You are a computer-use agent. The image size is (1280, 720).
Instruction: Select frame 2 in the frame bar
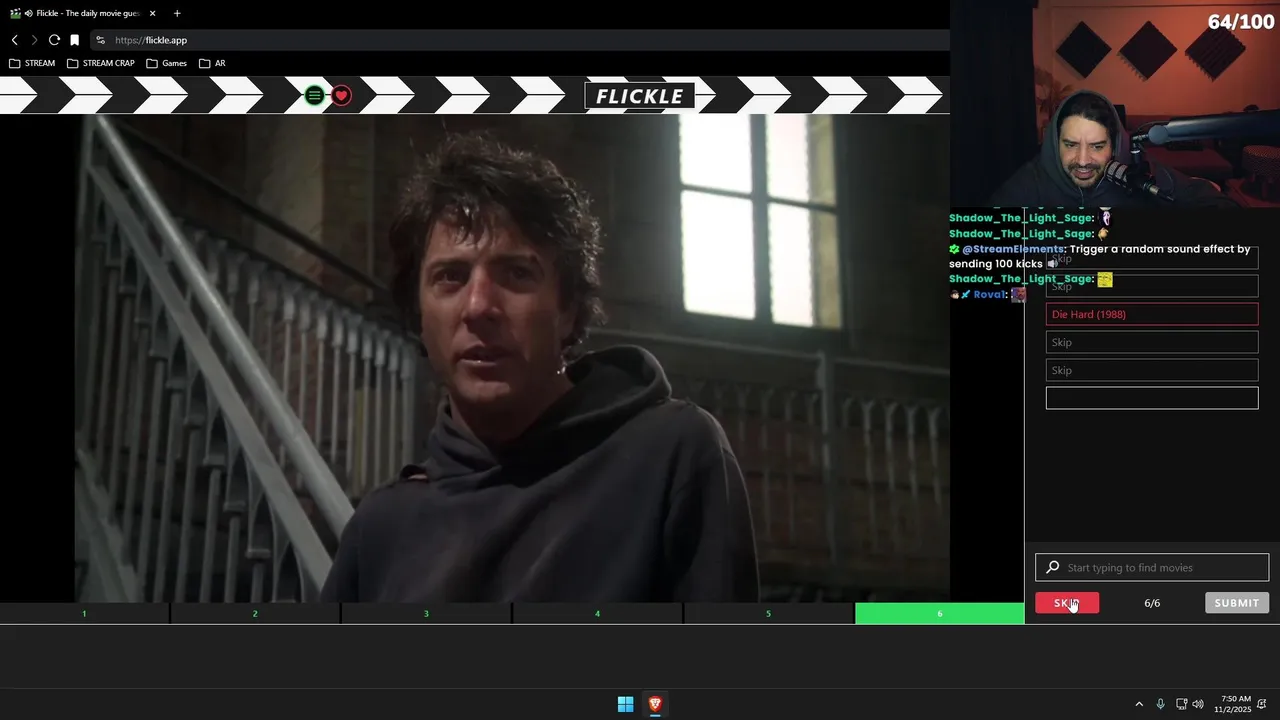(x=255, y=613)
